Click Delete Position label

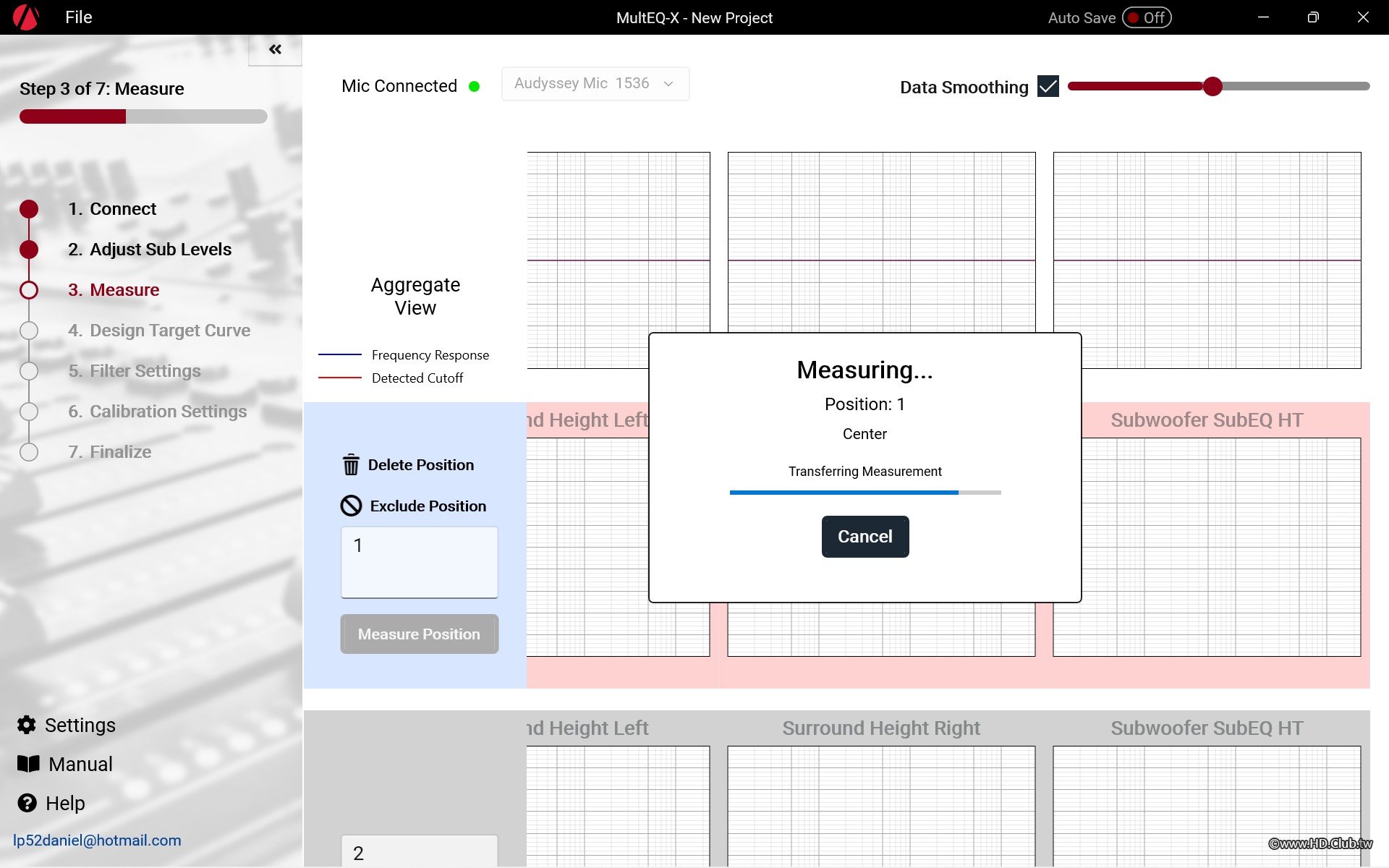[421, 465]
